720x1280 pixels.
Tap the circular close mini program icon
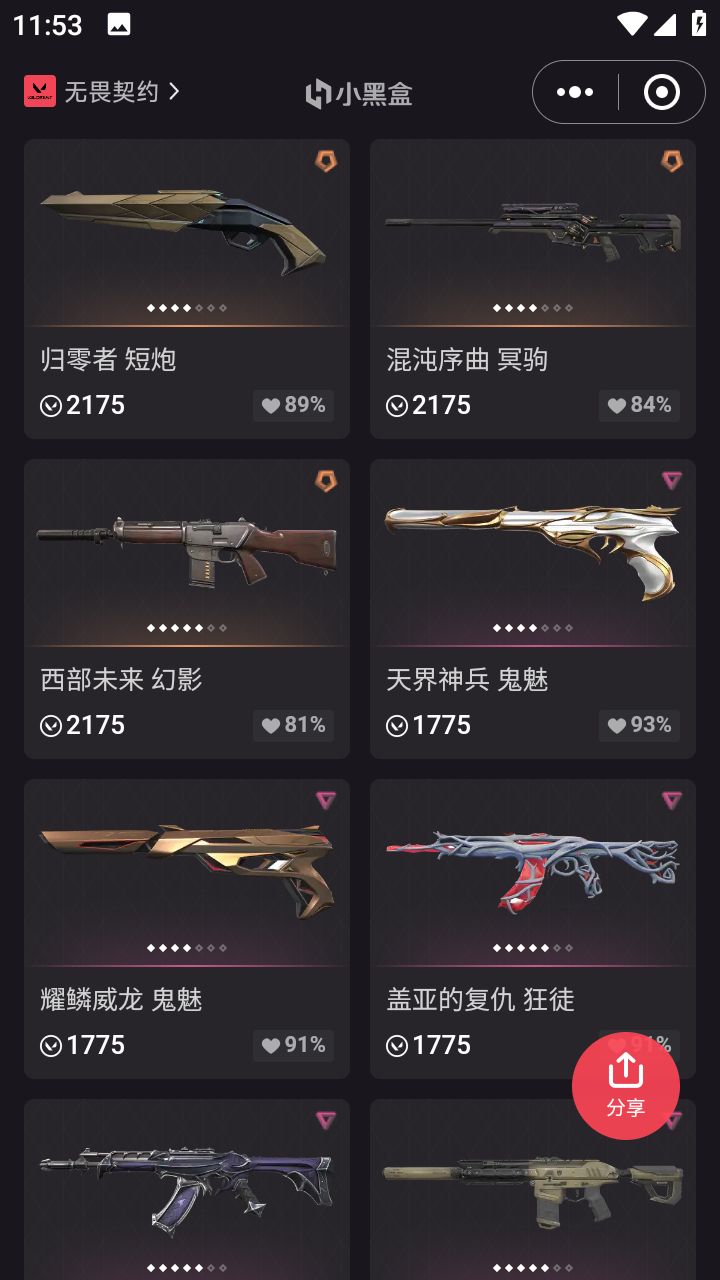(x=661, y=92)
